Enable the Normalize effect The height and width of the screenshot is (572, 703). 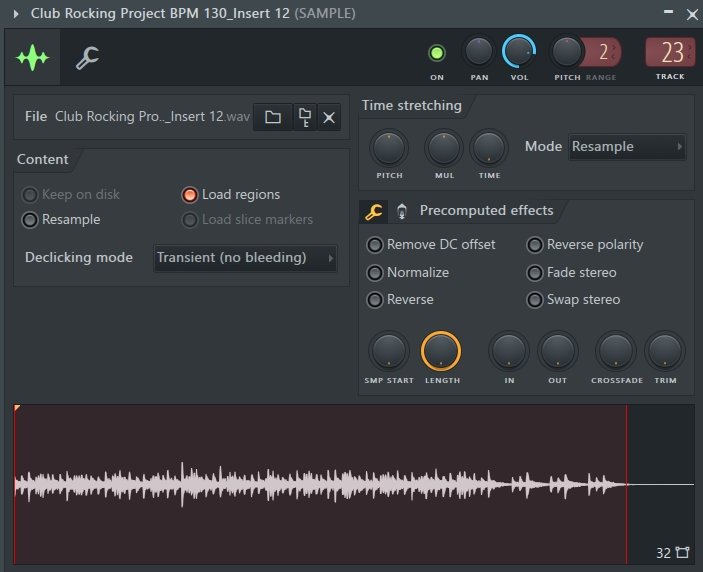[x=408, y=273]
